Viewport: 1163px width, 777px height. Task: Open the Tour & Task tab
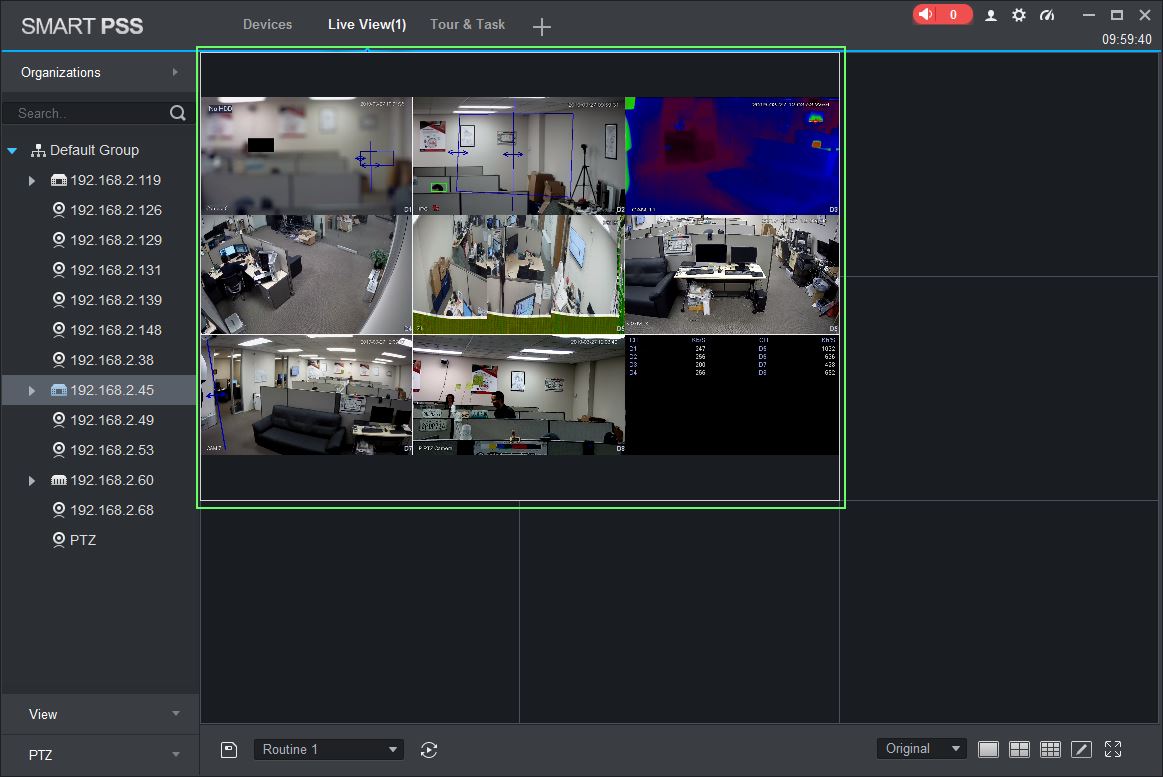(467, 24)
